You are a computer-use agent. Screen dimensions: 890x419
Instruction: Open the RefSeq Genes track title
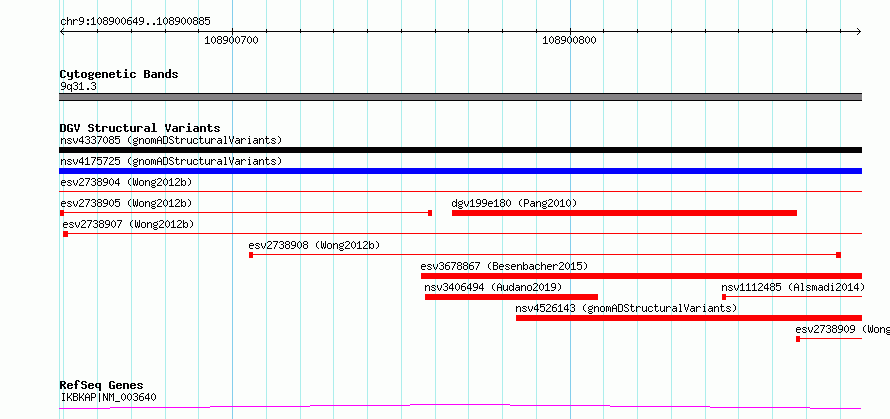(102, 386)
